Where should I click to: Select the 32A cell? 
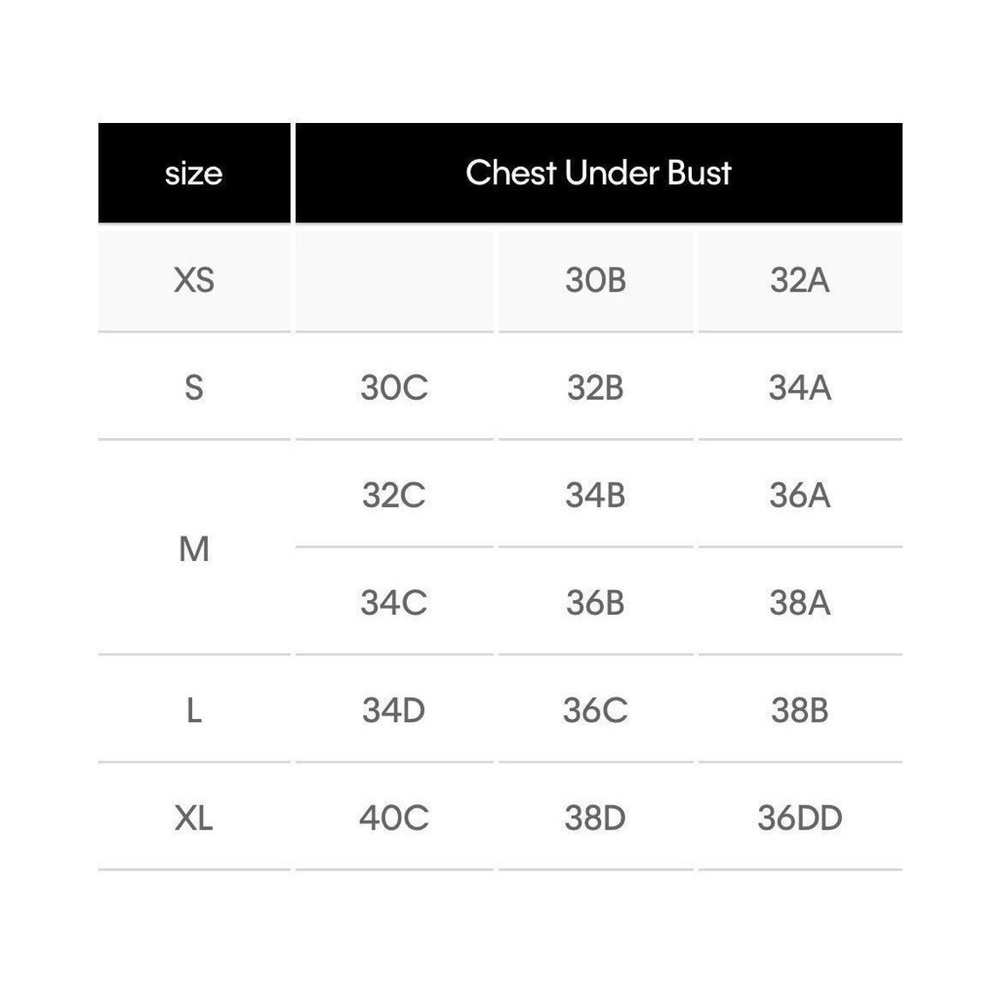click(800, 280)
